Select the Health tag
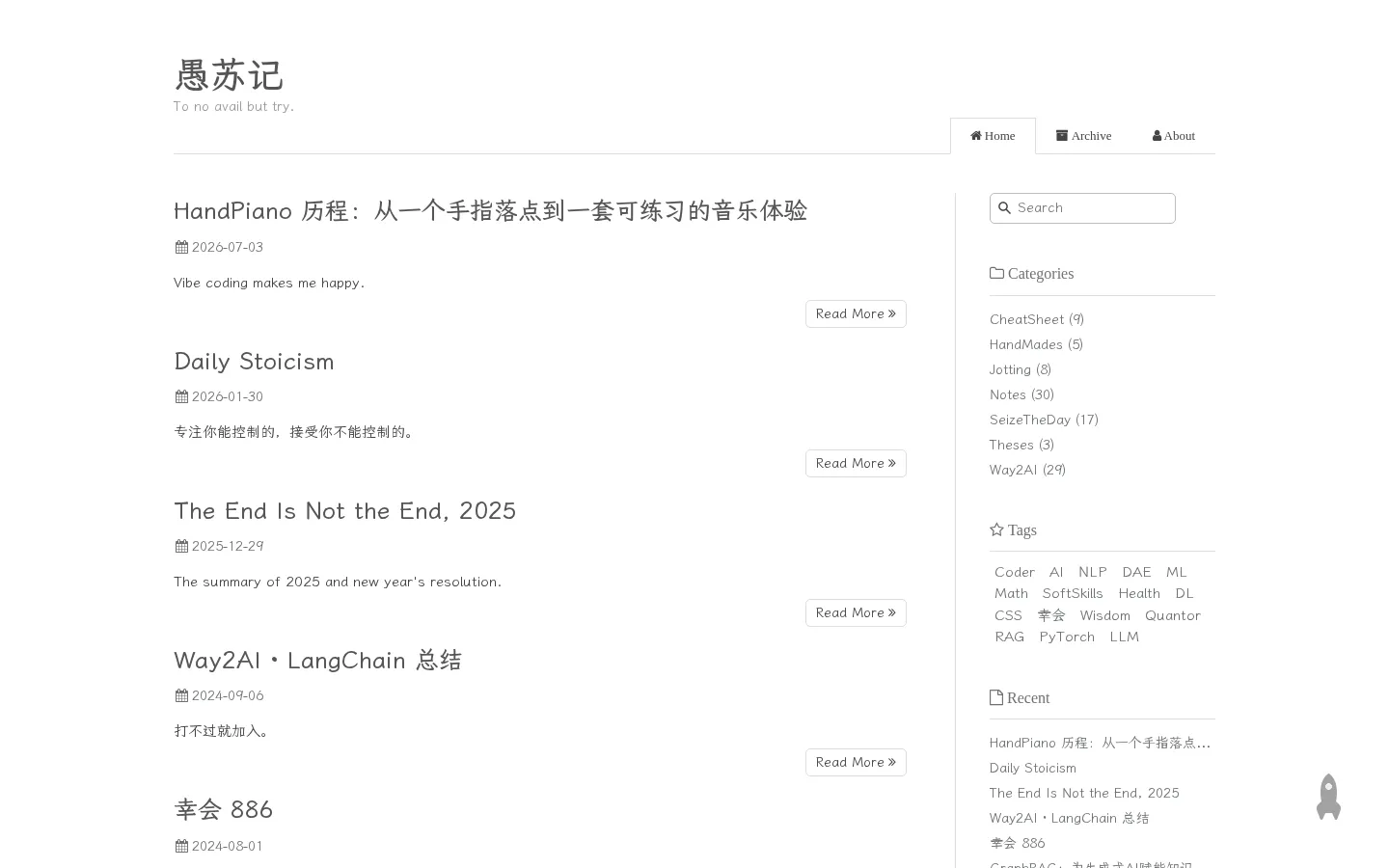The image size is (1389, 868). [1139, 593]
